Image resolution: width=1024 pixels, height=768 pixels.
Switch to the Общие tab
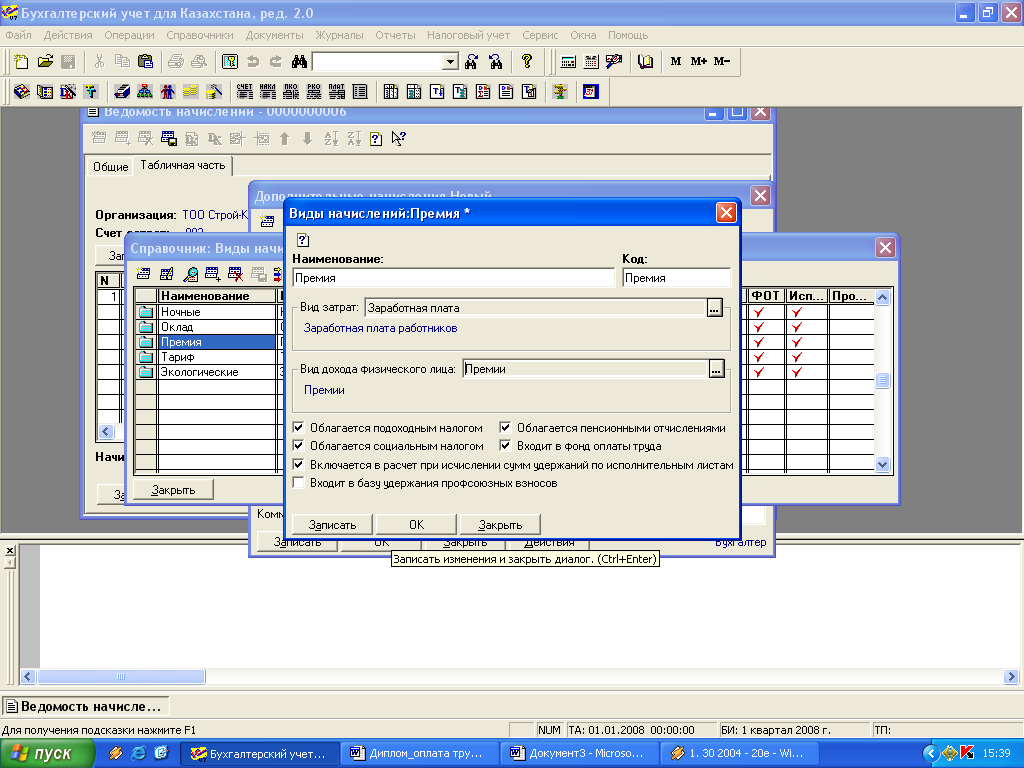click(110, 167)
